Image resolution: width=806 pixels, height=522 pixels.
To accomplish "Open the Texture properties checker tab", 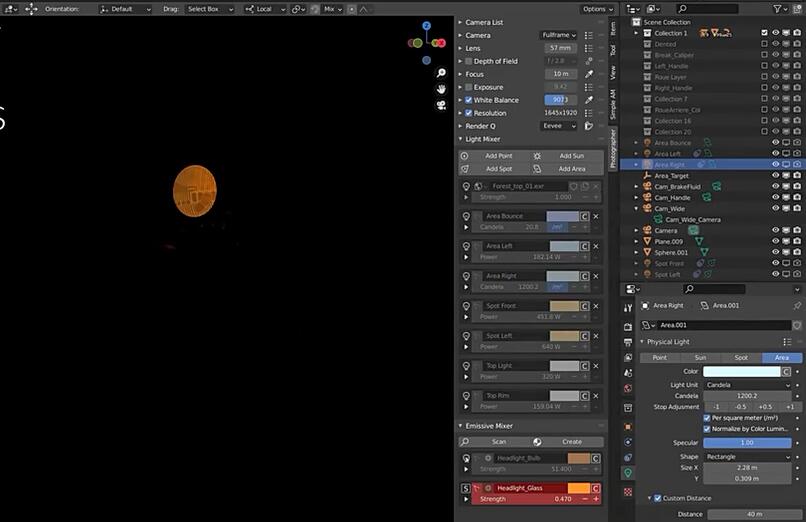I will tap(628, 492).
